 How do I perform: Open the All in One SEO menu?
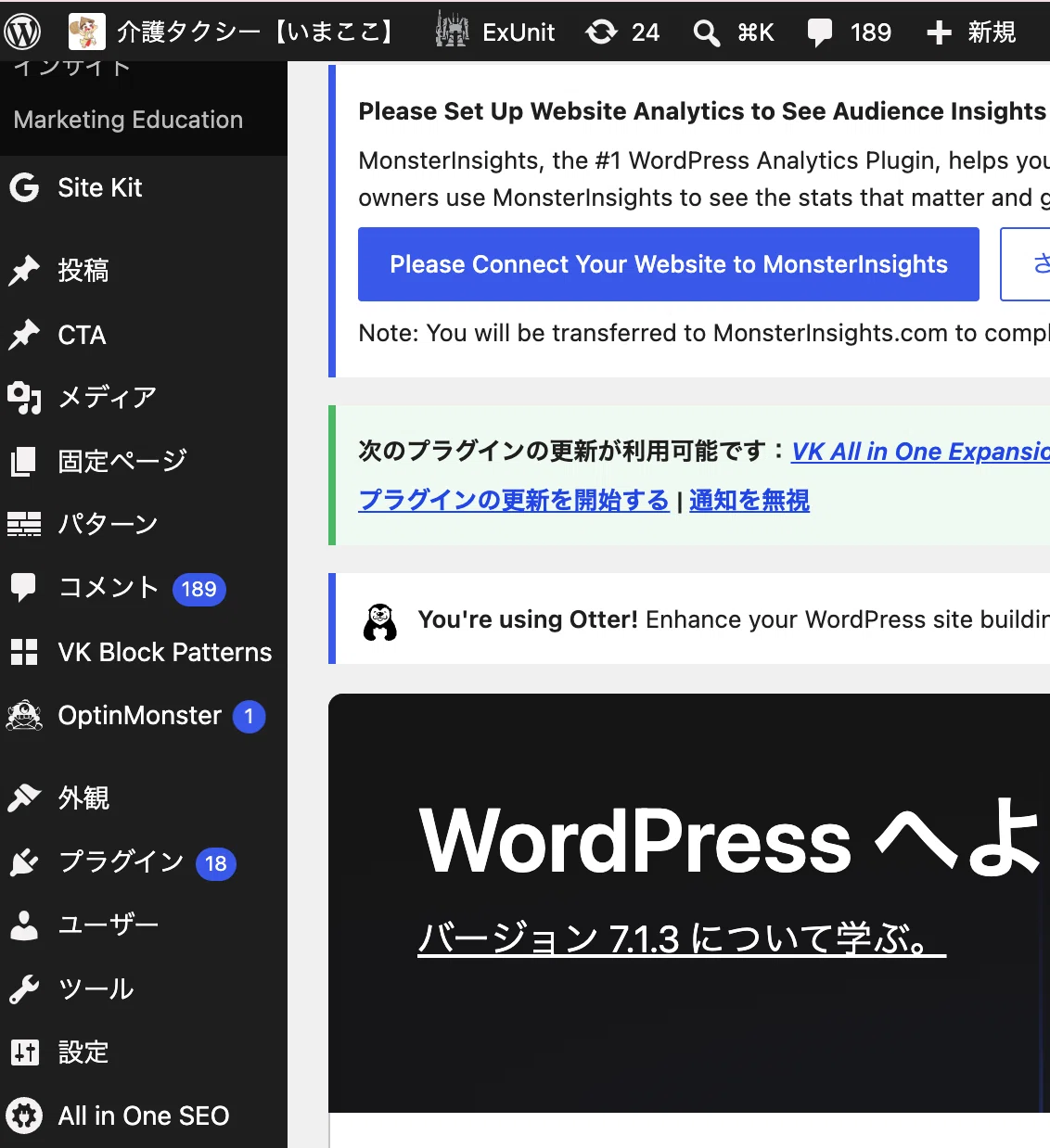click(144, 1116)
